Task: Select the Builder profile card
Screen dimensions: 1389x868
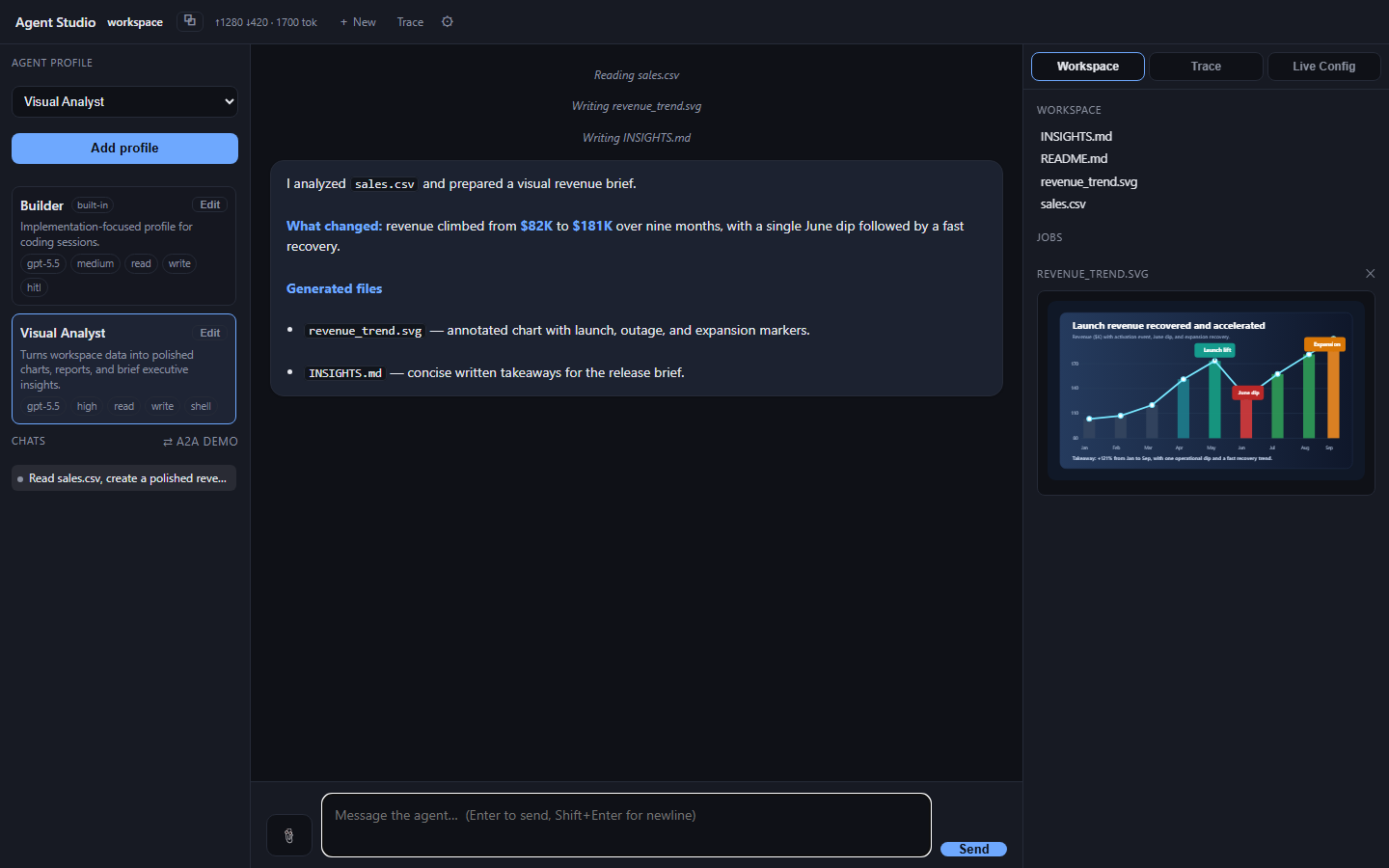Action: tap(123, 246)
